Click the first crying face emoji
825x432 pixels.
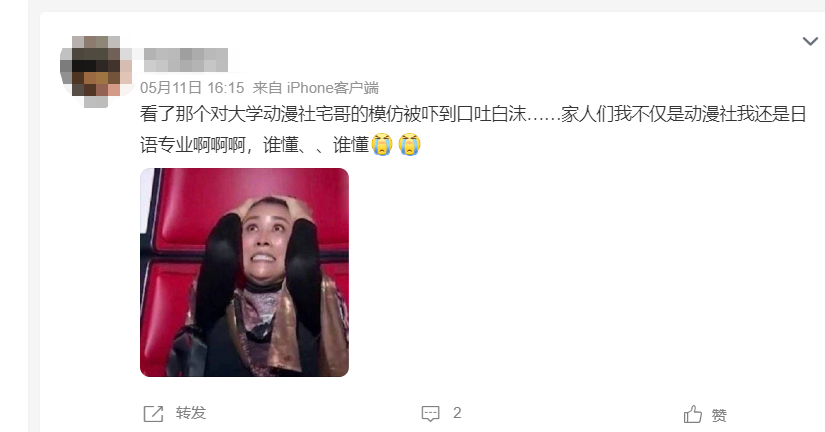tap(382, 145)
